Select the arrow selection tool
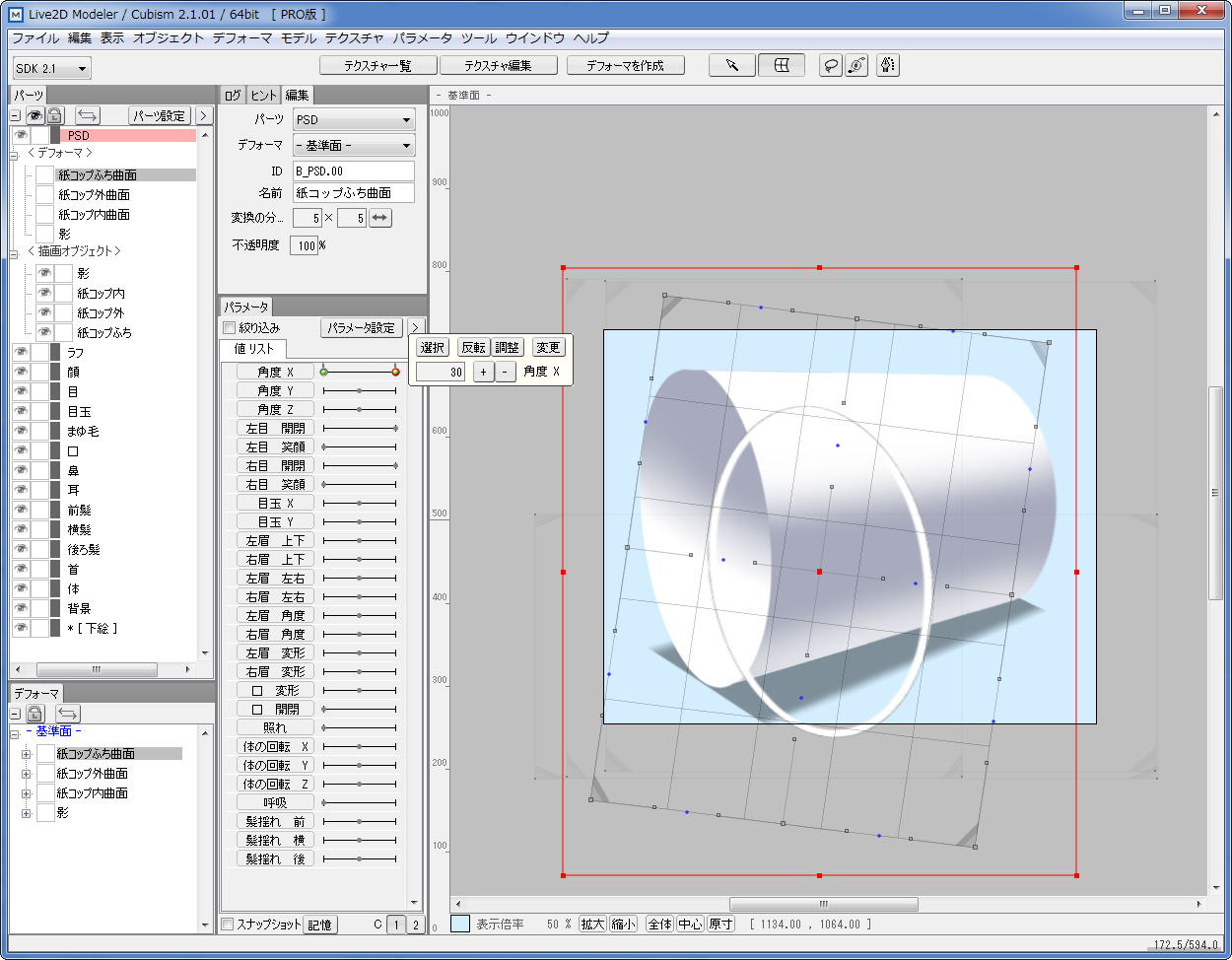The height and width of the screenshot is (960, 1232). click(x=732, y=65)
